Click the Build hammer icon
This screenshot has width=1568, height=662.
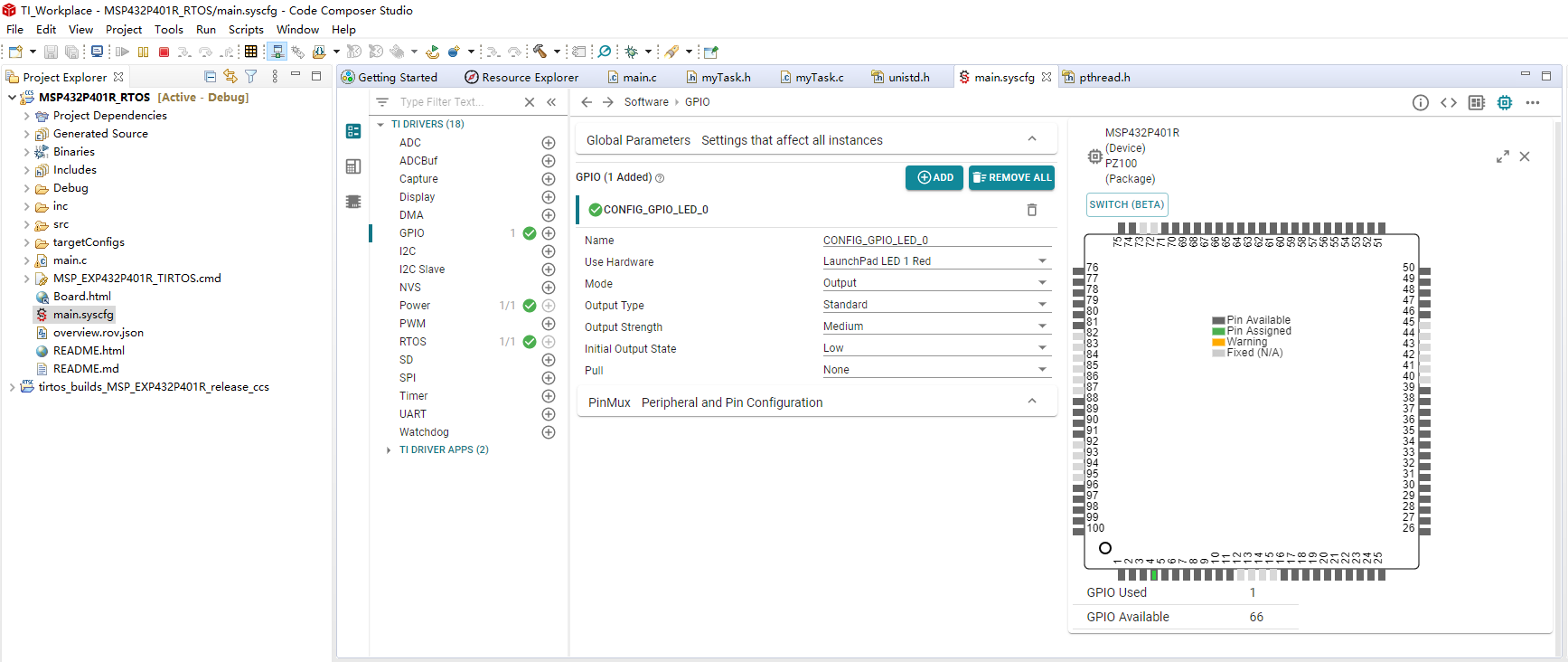tap(540, 52)
